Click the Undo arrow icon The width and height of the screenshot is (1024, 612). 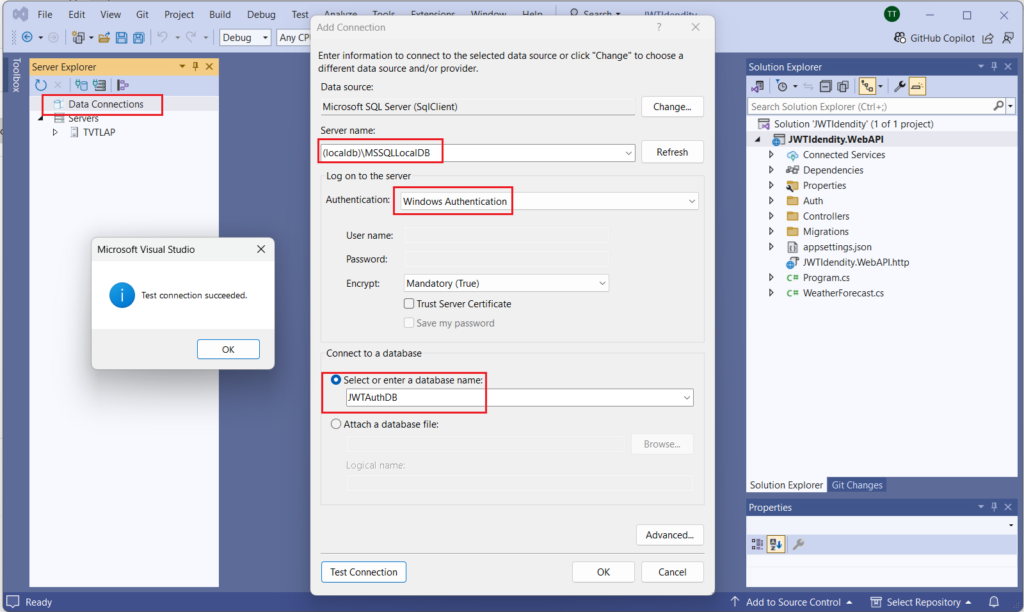click(162, 38)
